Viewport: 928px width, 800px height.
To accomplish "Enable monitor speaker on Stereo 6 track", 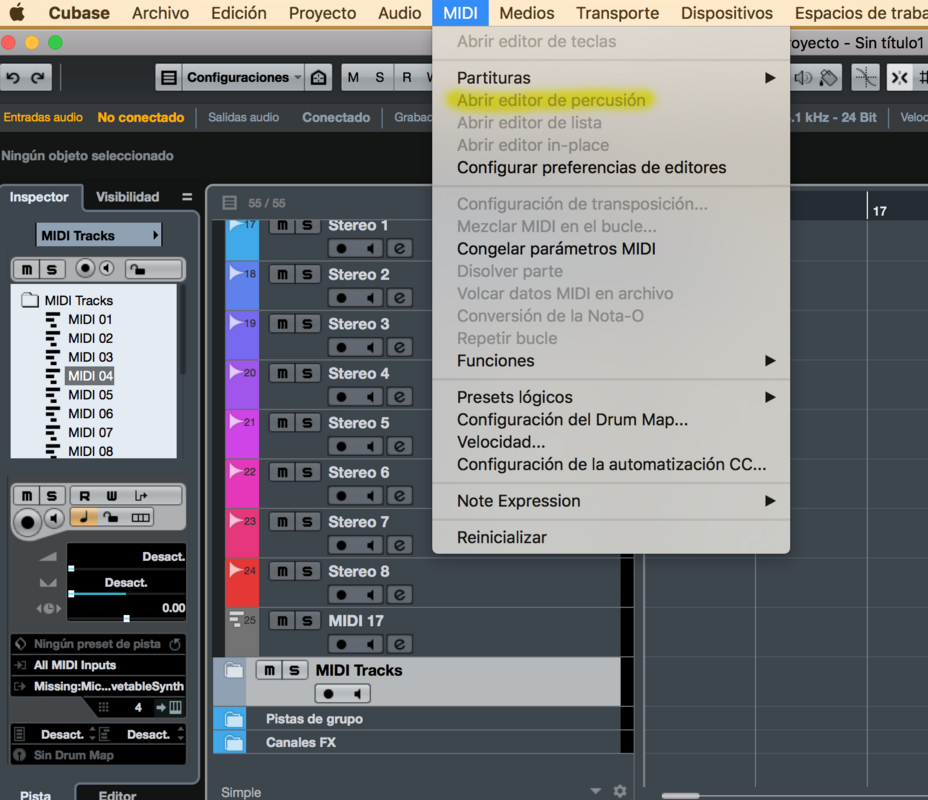I will (370, 496).
